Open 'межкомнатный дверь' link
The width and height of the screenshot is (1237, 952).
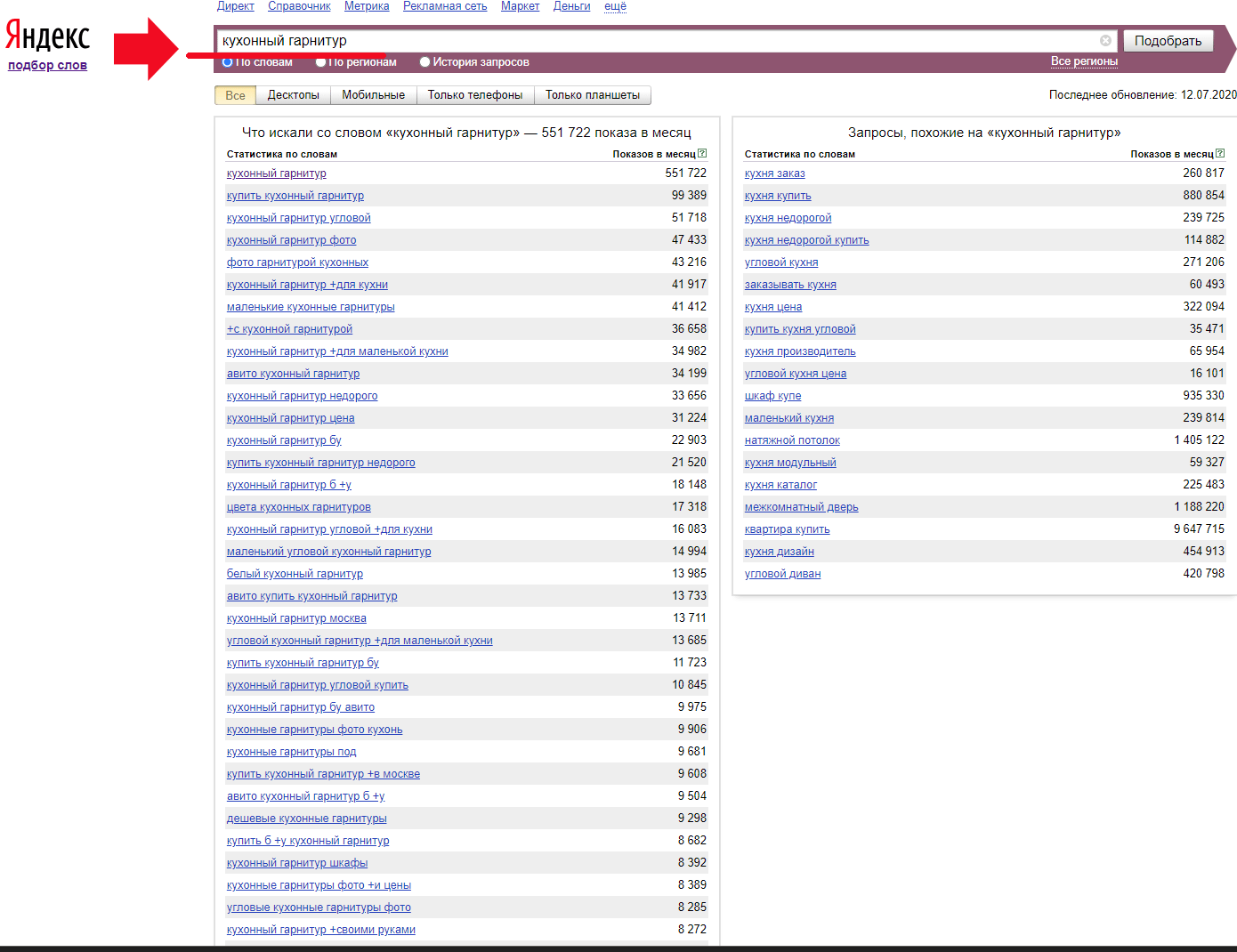click(x=801, y=507)
